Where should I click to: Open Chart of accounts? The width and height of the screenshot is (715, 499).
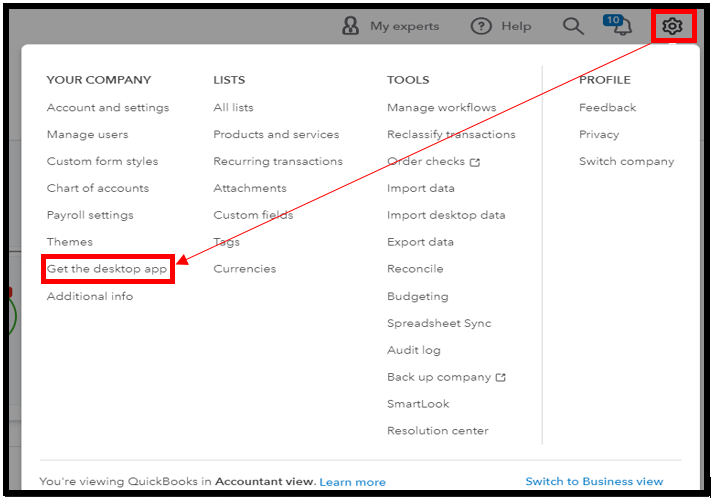click(98, 188)
